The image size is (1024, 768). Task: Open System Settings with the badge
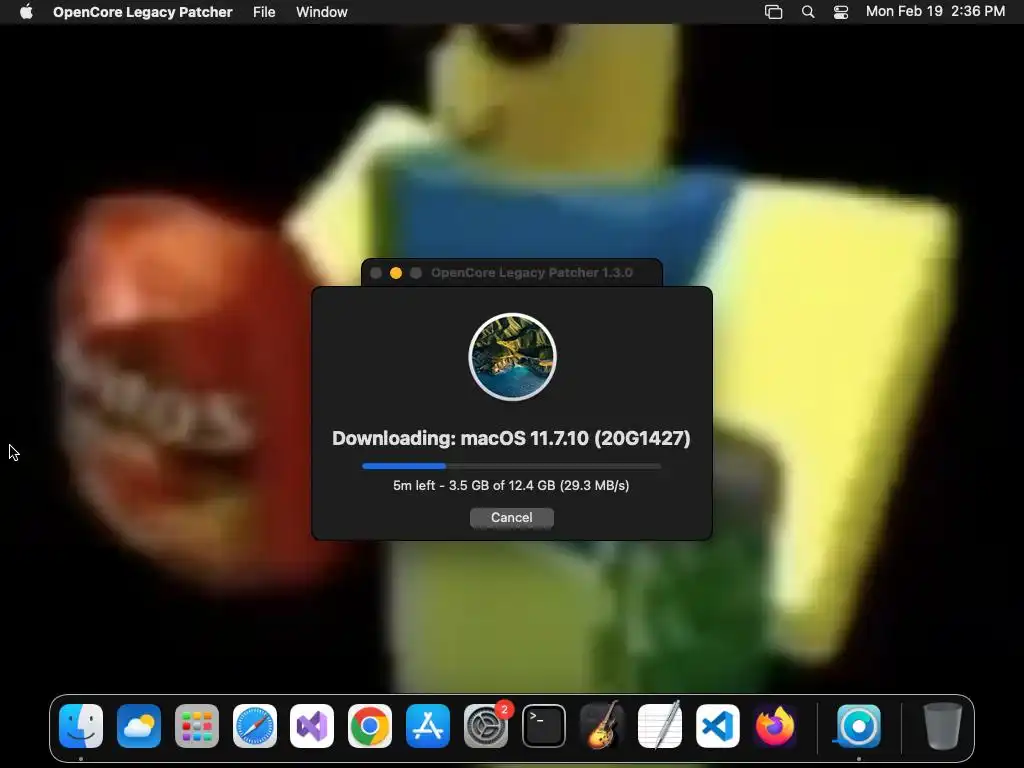click(x=486, y=726)
